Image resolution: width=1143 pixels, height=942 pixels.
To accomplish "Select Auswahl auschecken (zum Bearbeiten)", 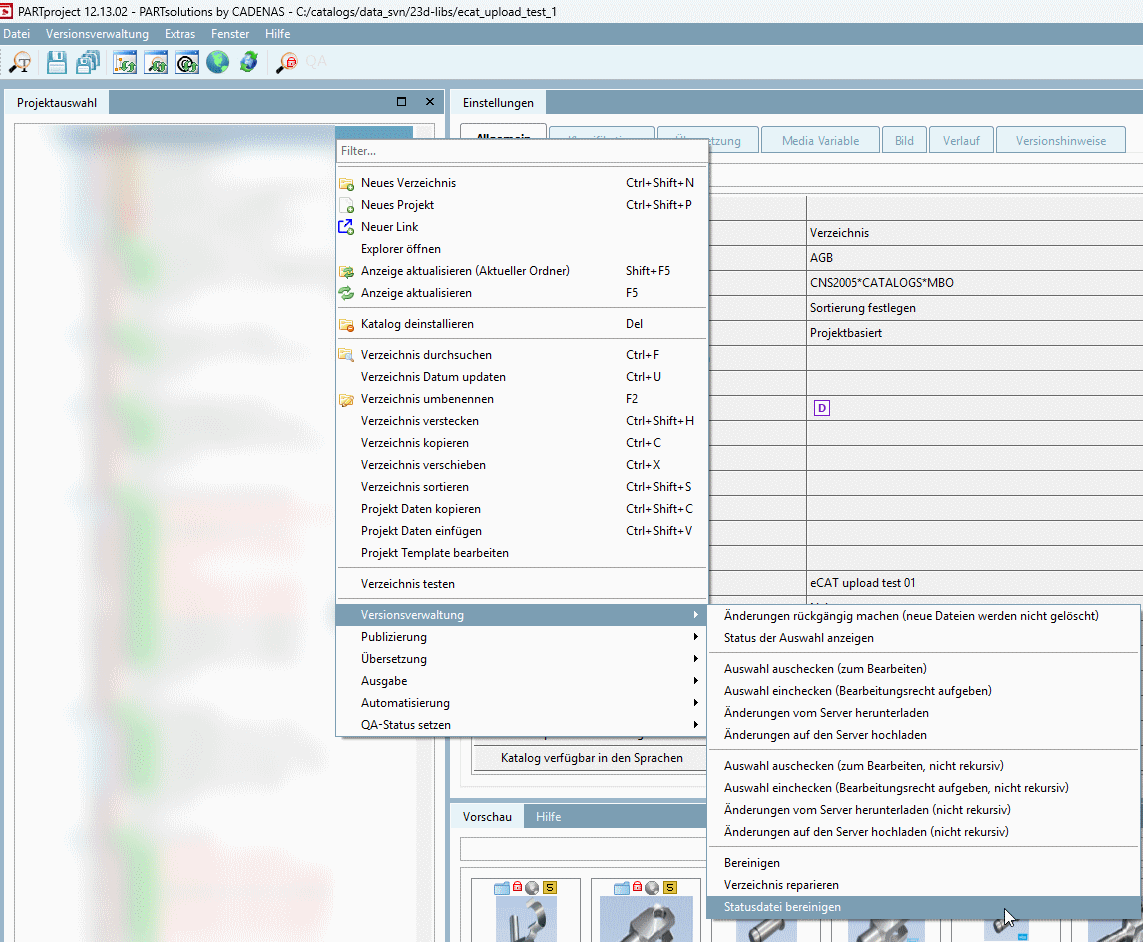I will 923,669.
